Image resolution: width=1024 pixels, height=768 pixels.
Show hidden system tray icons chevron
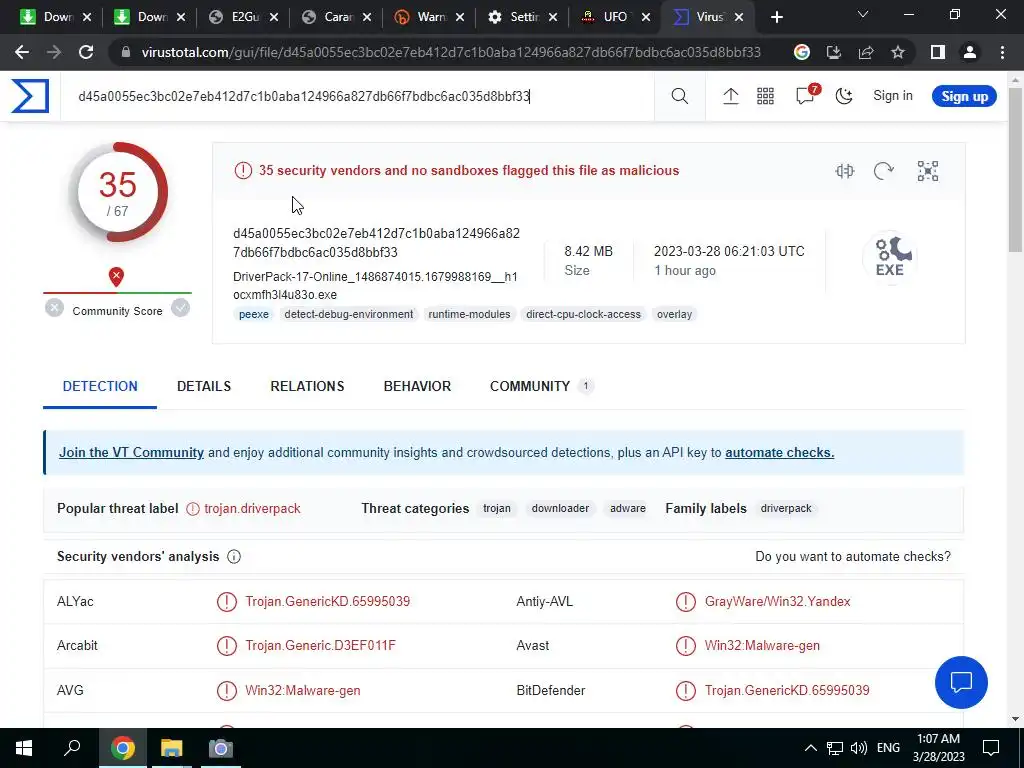coord(810,748)
